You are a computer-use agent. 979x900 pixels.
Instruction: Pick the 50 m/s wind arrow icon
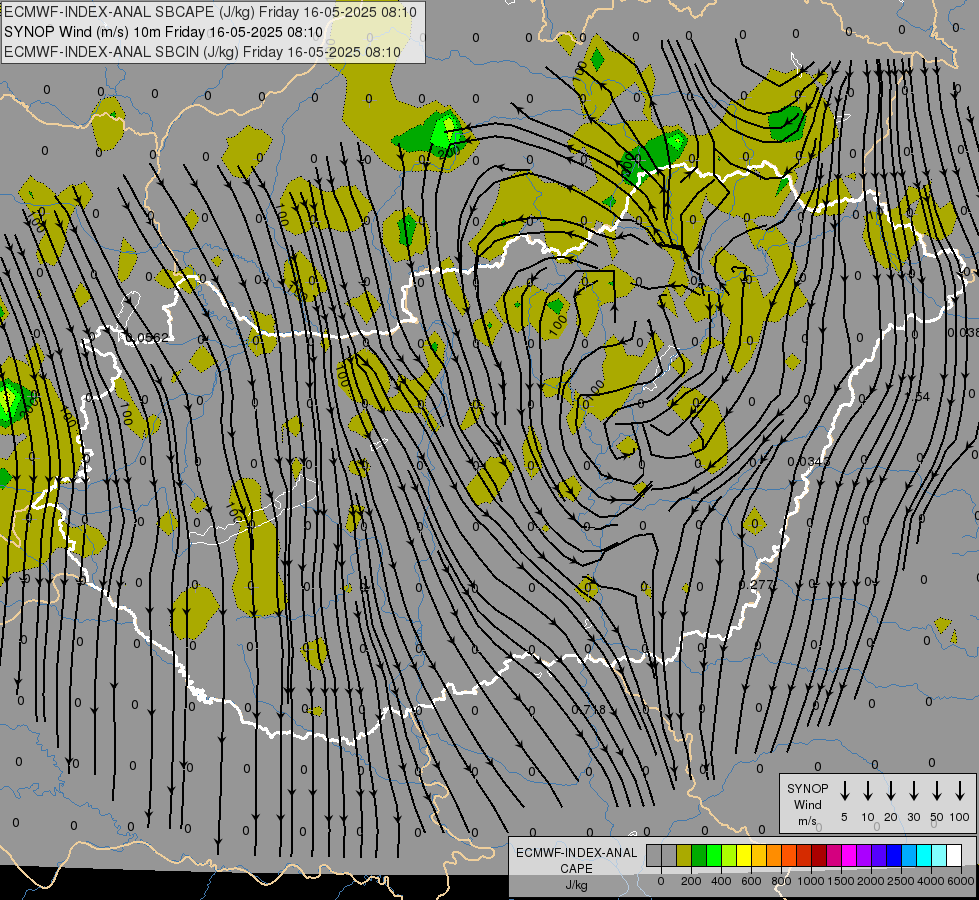(x=937, y=791)
